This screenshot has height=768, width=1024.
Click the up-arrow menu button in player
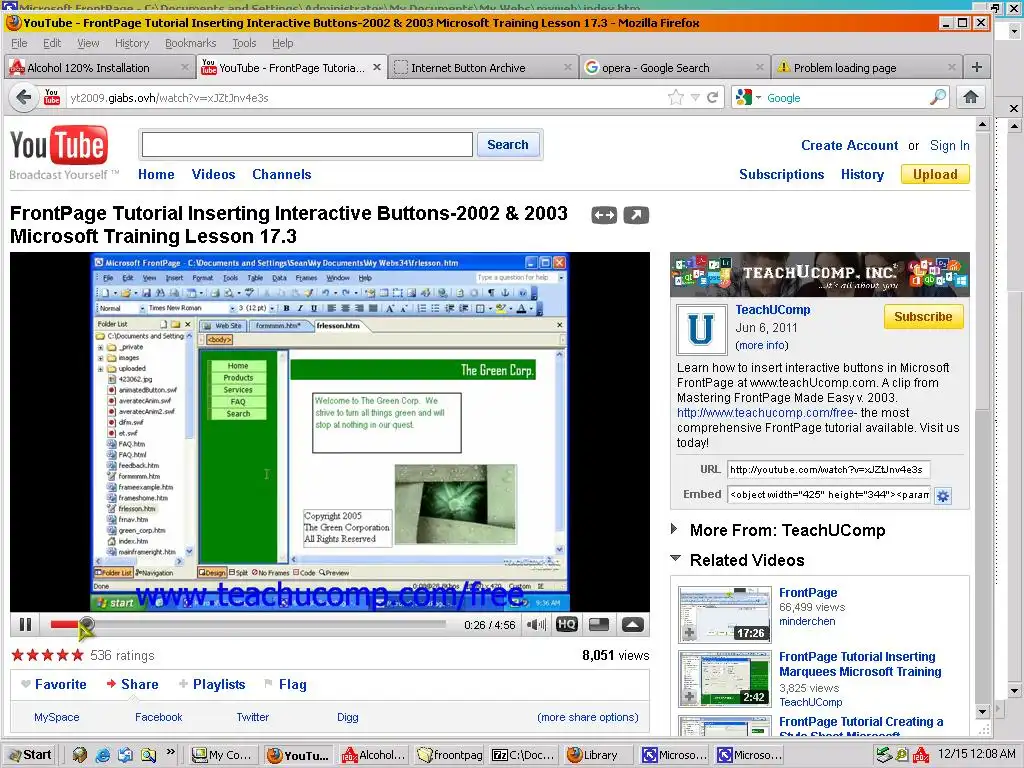point(632,624)
